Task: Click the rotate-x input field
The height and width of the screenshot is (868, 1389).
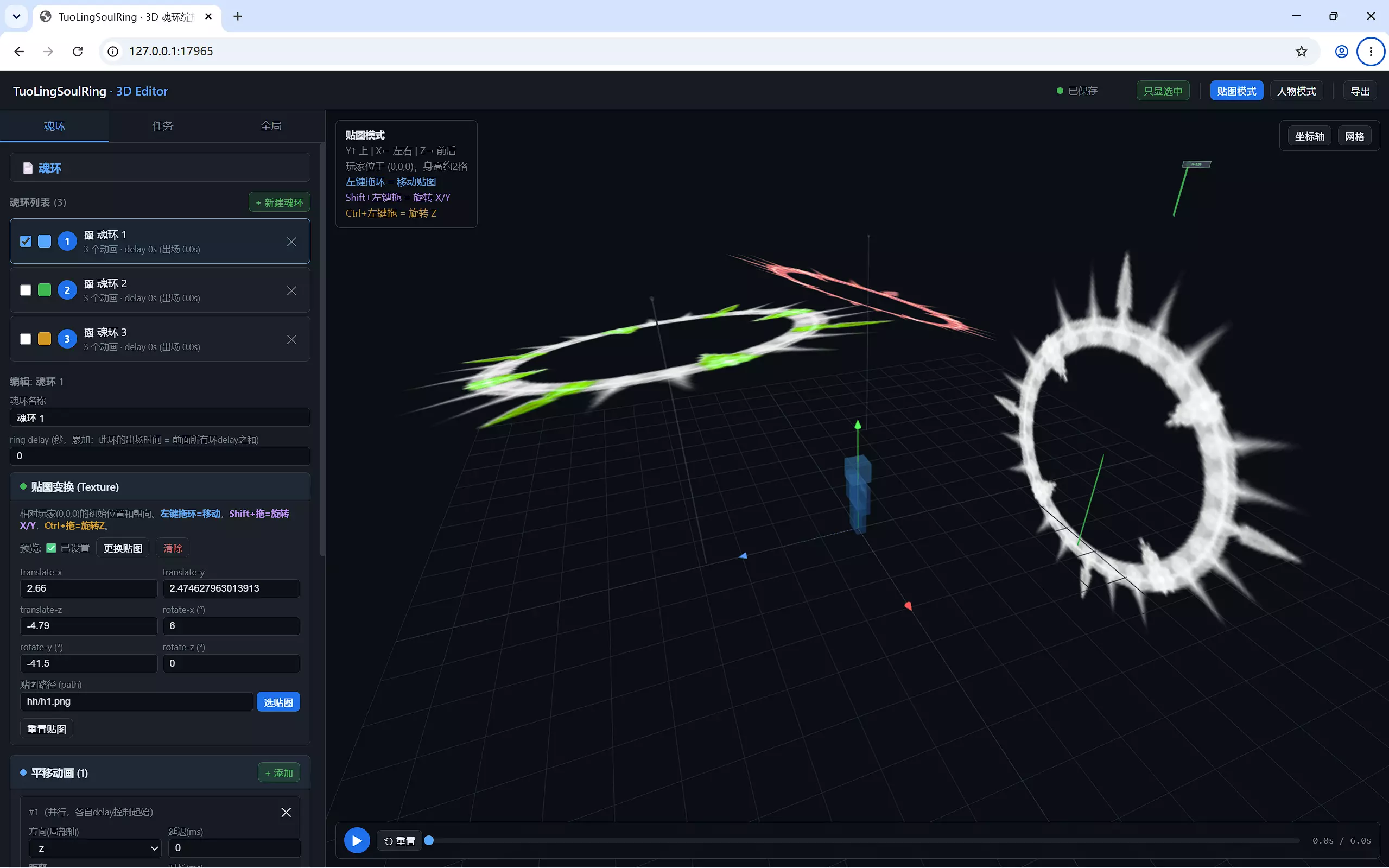Action: (x=231, y=626)
